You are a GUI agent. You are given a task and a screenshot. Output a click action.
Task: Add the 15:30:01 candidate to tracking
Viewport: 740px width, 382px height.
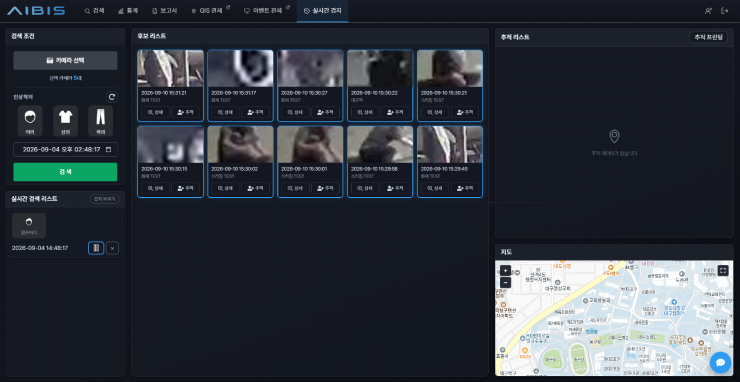[x=325, y=188]
